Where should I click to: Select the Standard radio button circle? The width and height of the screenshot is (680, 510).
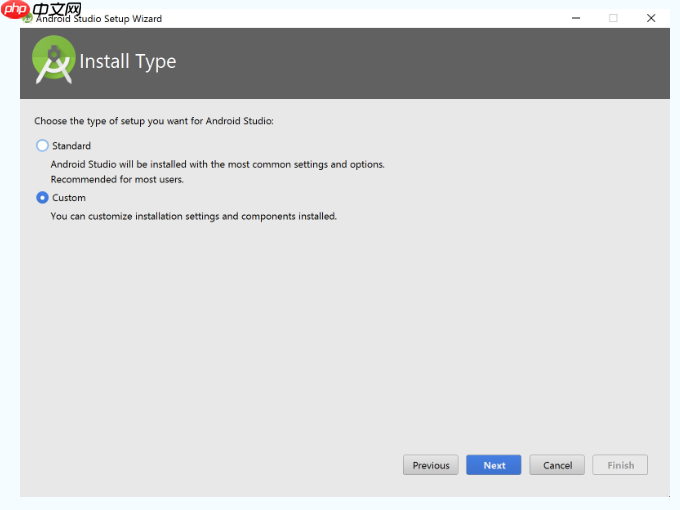pyautogui.click(x=42, y=146)
